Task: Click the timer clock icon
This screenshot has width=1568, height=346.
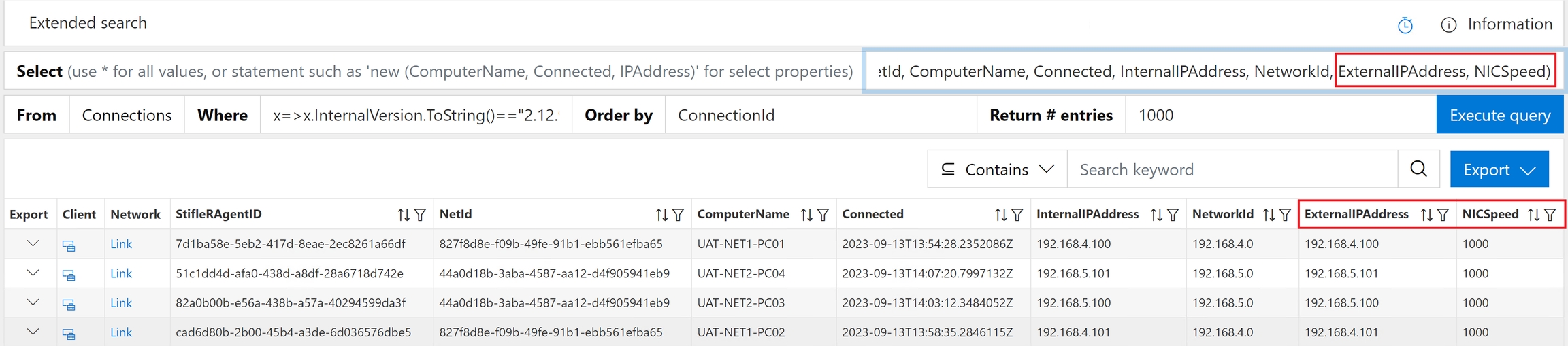Action: (x=1405, y=25)
